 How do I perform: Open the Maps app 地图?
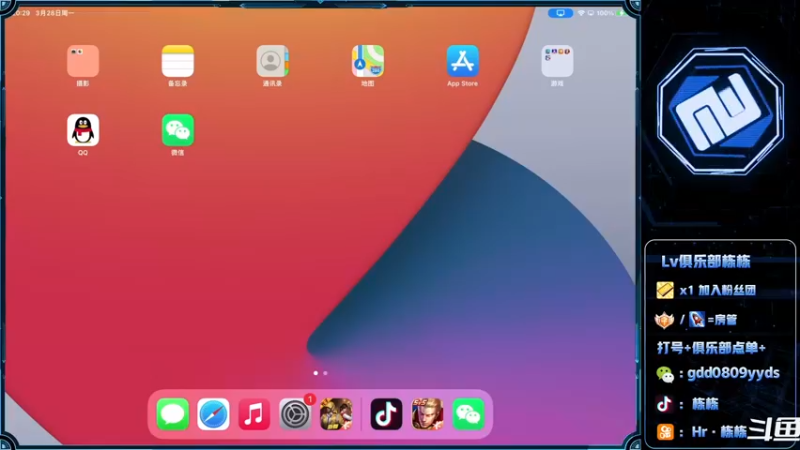[x=367, y=61]
